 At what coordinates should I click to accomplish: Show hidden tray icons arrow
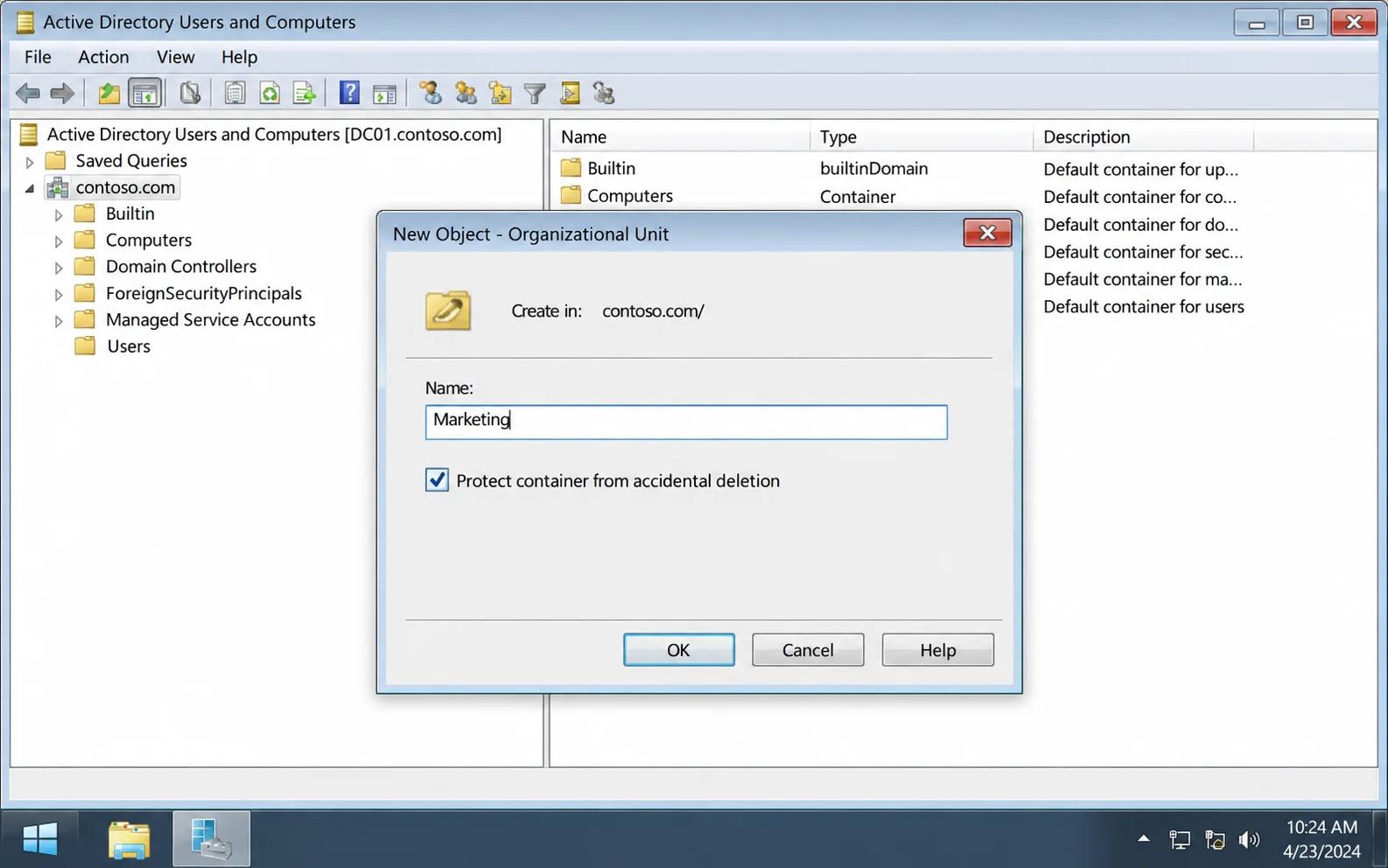click(1143, 839)
